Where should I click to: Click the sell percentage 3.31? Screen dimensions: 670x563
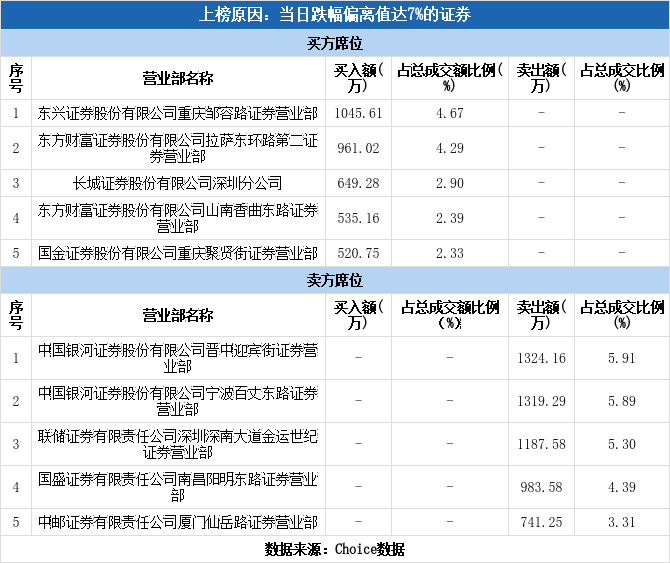point(622,522)
